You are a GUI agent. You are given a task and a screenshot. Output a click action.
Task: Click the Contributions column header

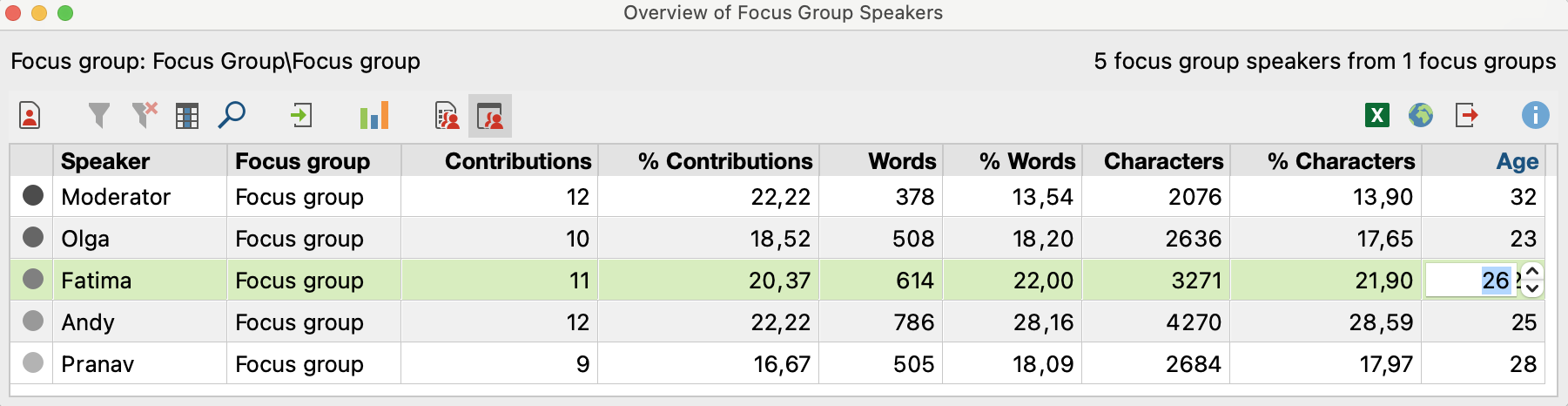[x=518, y=161]
